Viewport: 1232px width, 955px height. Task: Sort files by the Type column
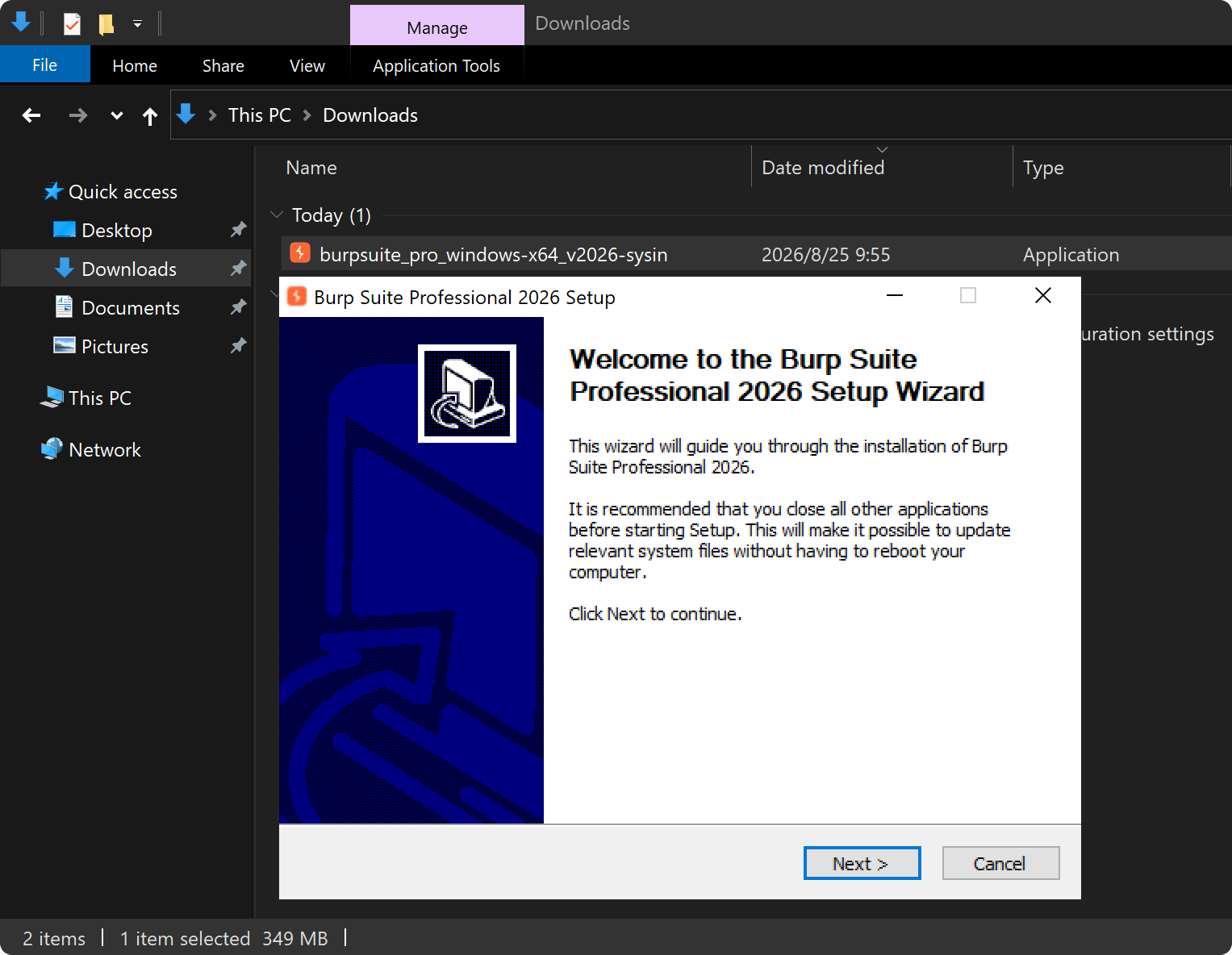pyautogui.click(x=1043, y=168)
